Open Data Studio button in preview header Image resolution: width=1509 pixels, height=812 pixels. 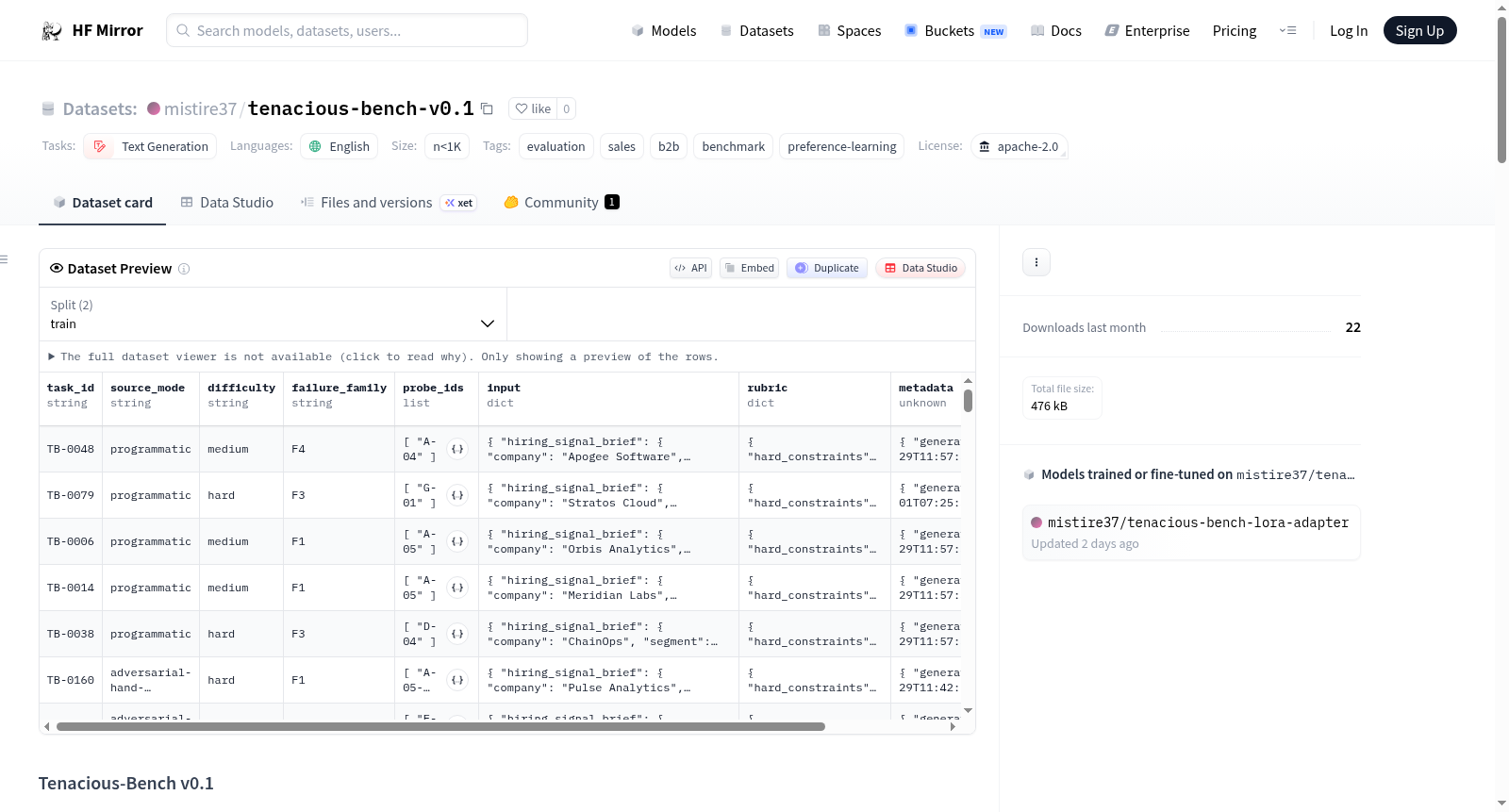[920, 268]
